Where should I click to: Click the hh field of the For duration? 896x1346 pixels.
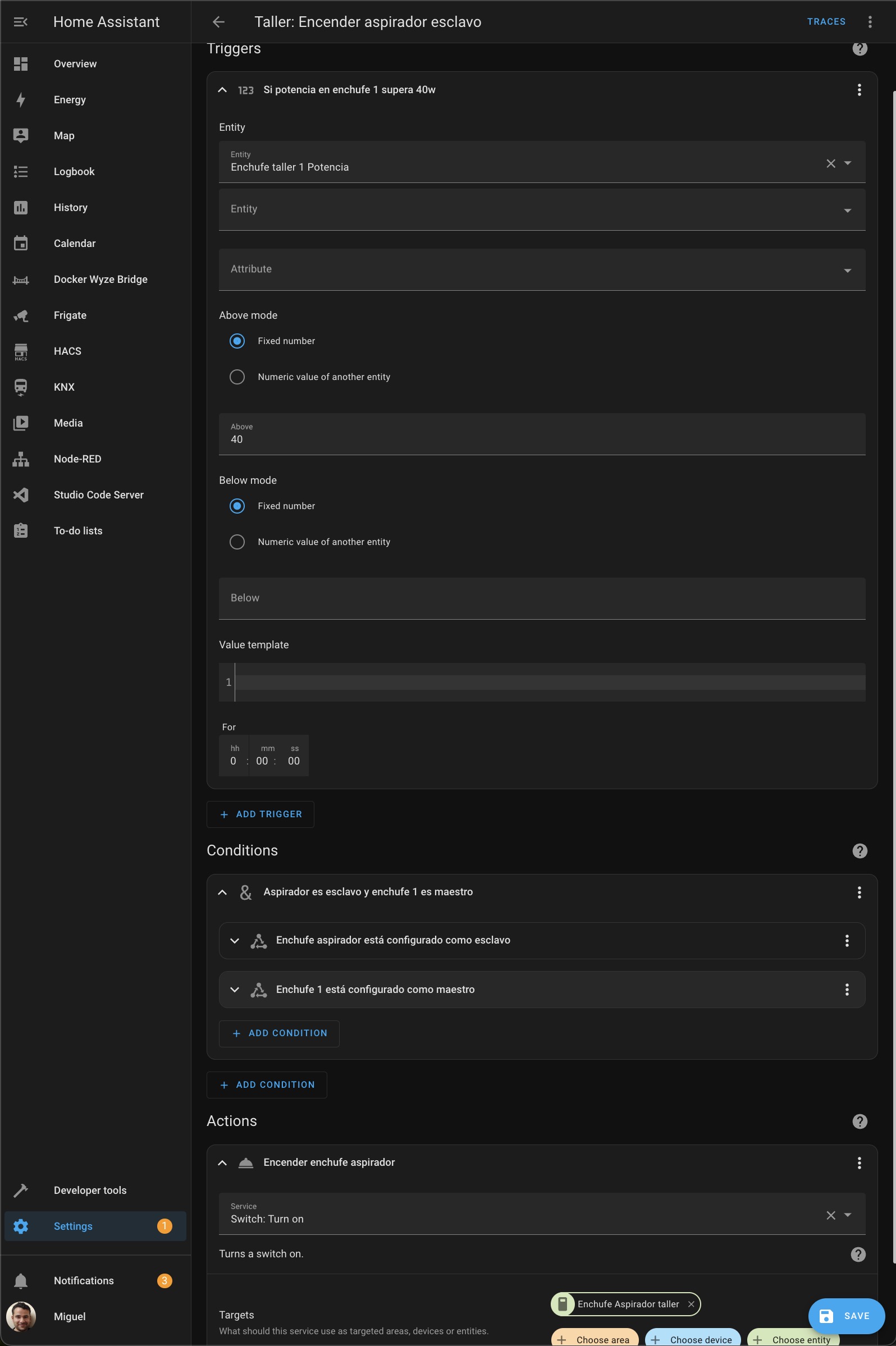pos(234,756)
